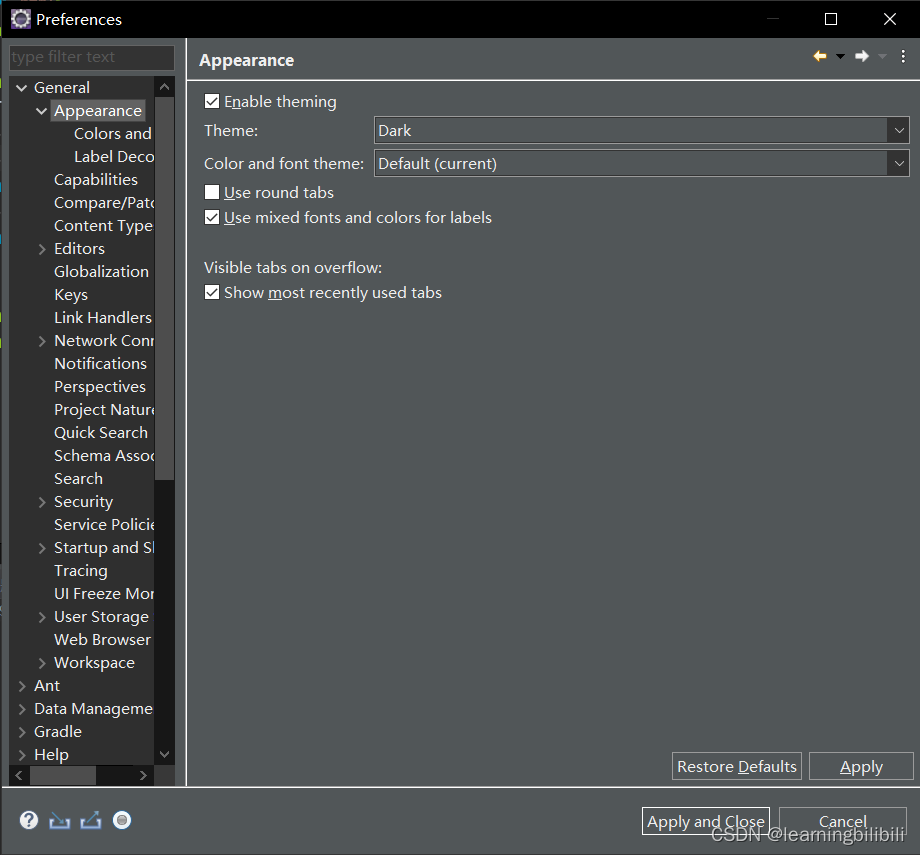Uncheck Enable theming checkbox
Viewport: 920px width, 855px height.
point(212,102)
